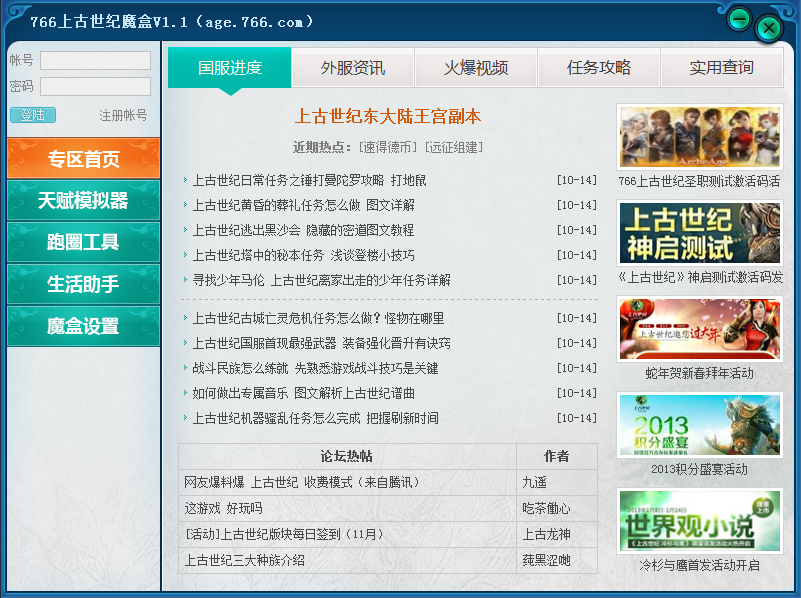The height and width of the screenshot is (598, 801).
Task: Click the 帐号 account input field
Action: pos(94,60)
